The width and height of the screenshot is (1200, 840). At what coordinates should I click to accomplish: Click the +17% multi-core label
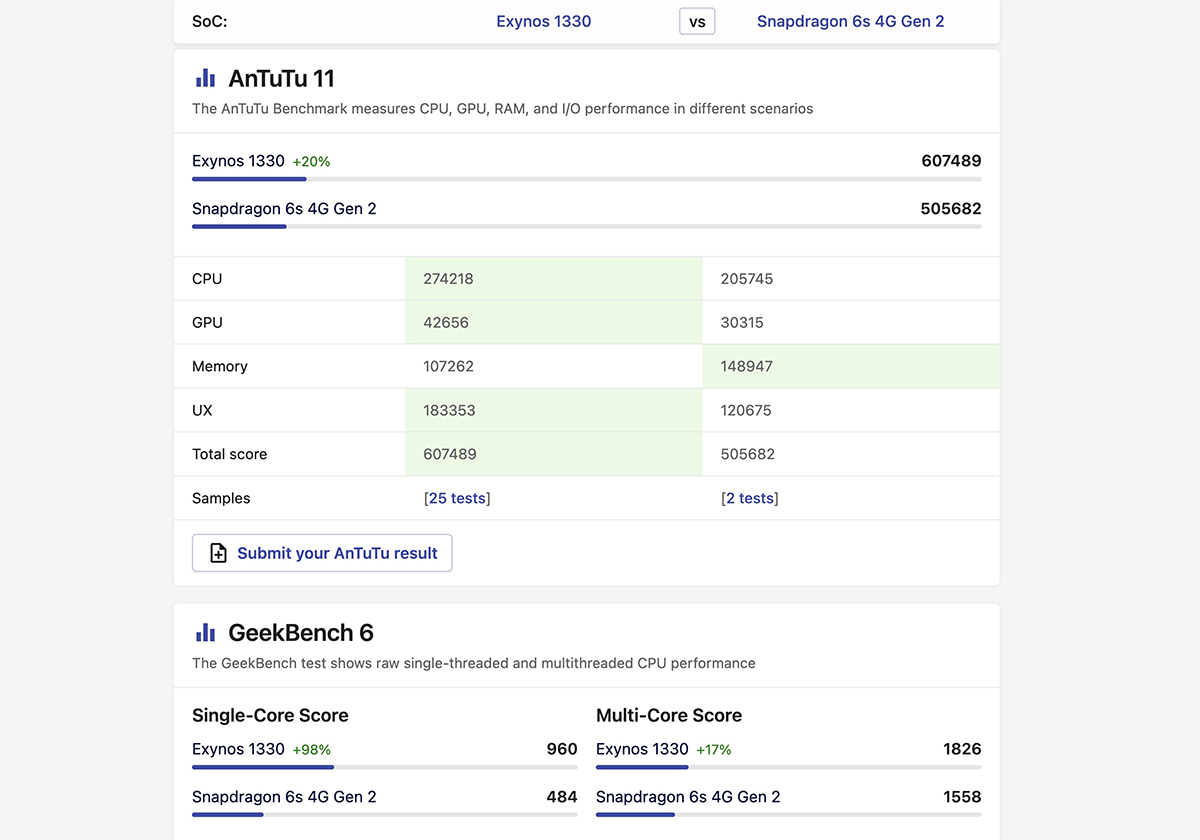[714, 750]
